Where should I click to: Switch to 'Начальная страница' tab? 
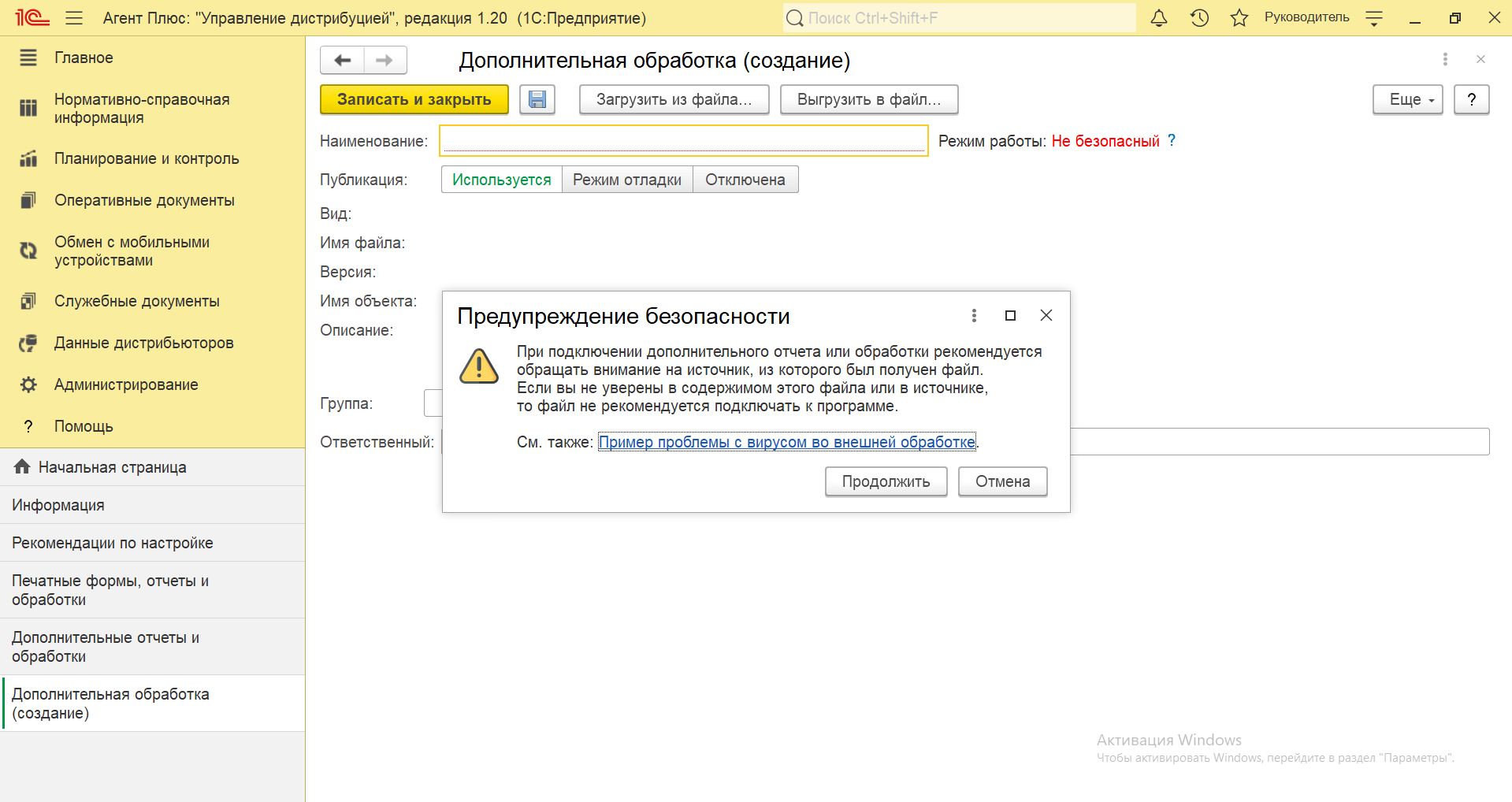tap(112, 467)
